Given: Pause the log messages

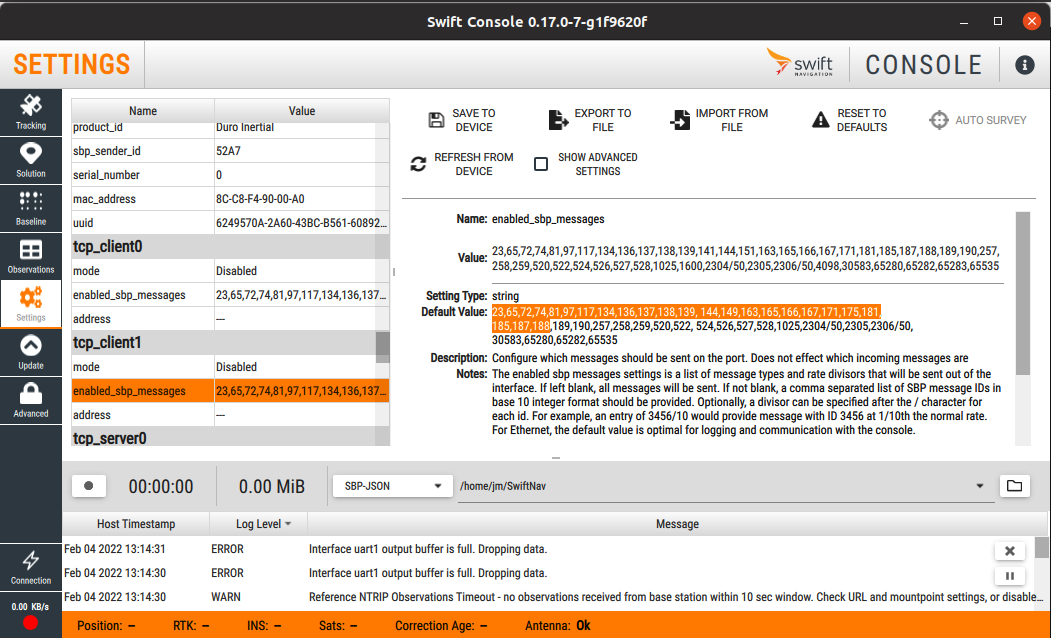Looking at the screenshot, I should pyautogui.click(x=1009, y=576).
